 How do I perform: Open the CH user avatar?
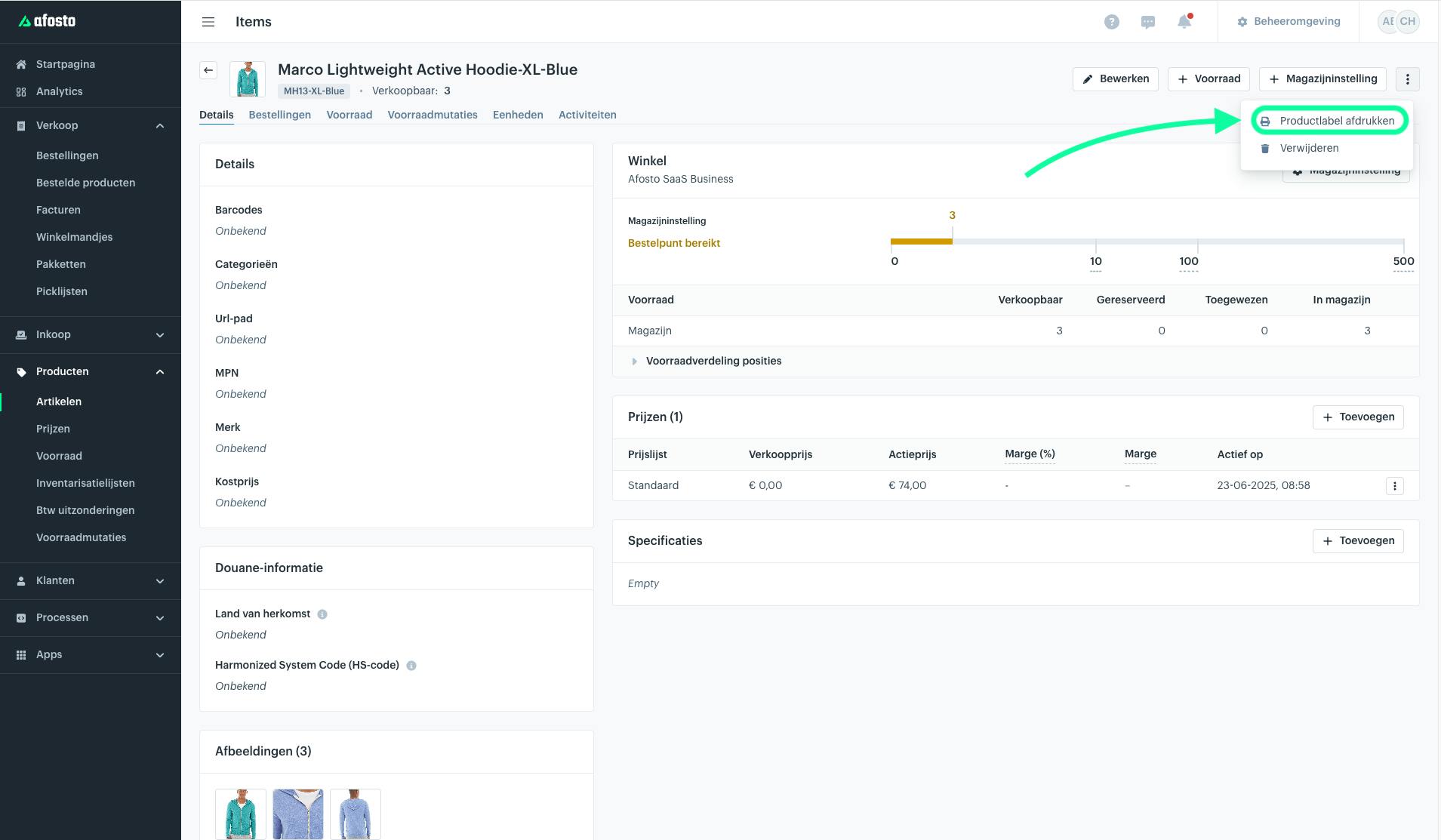(x=1407, y=22)
